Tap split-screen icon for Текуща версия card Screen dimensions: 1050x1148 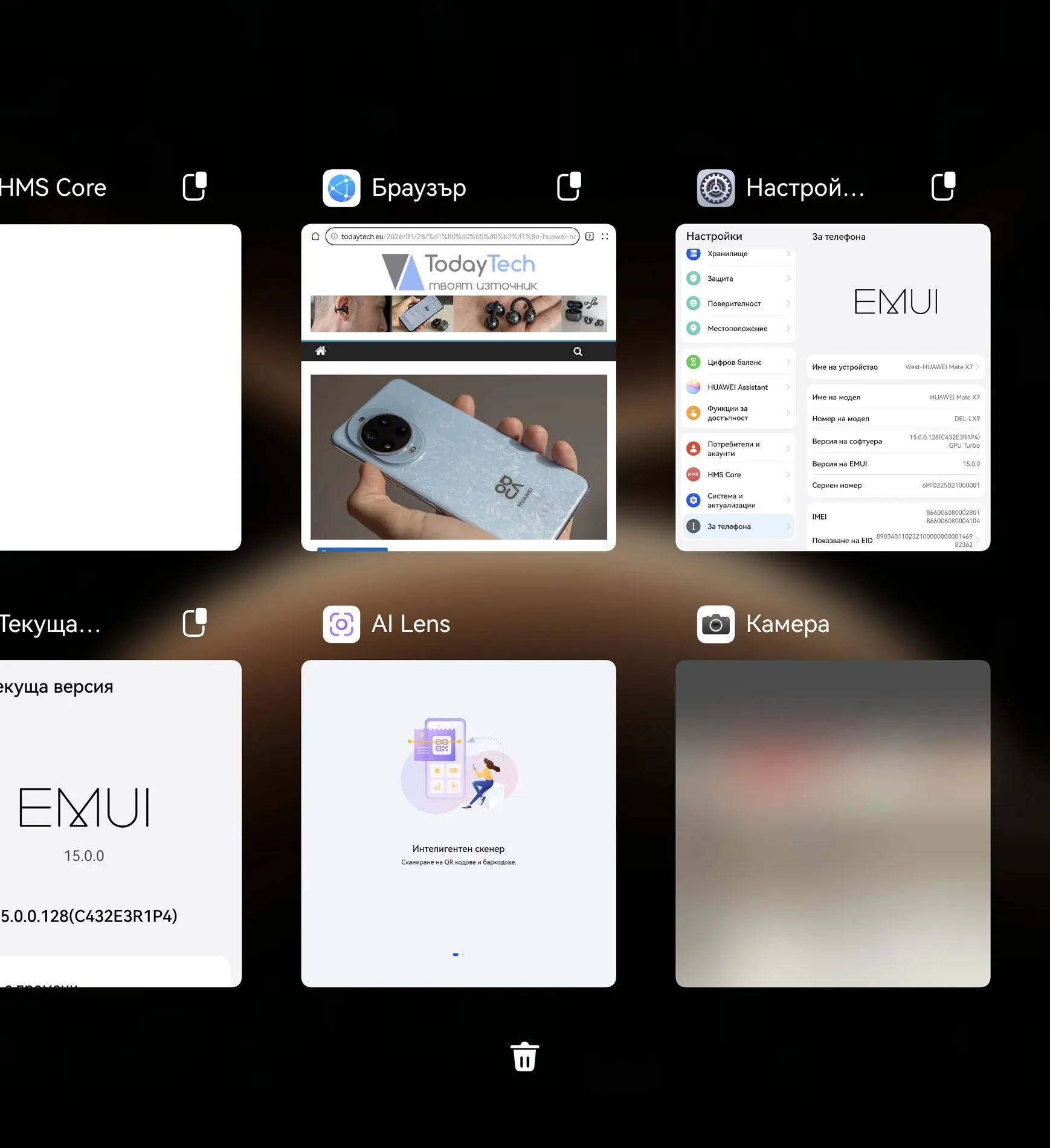(x=195, y=622)
